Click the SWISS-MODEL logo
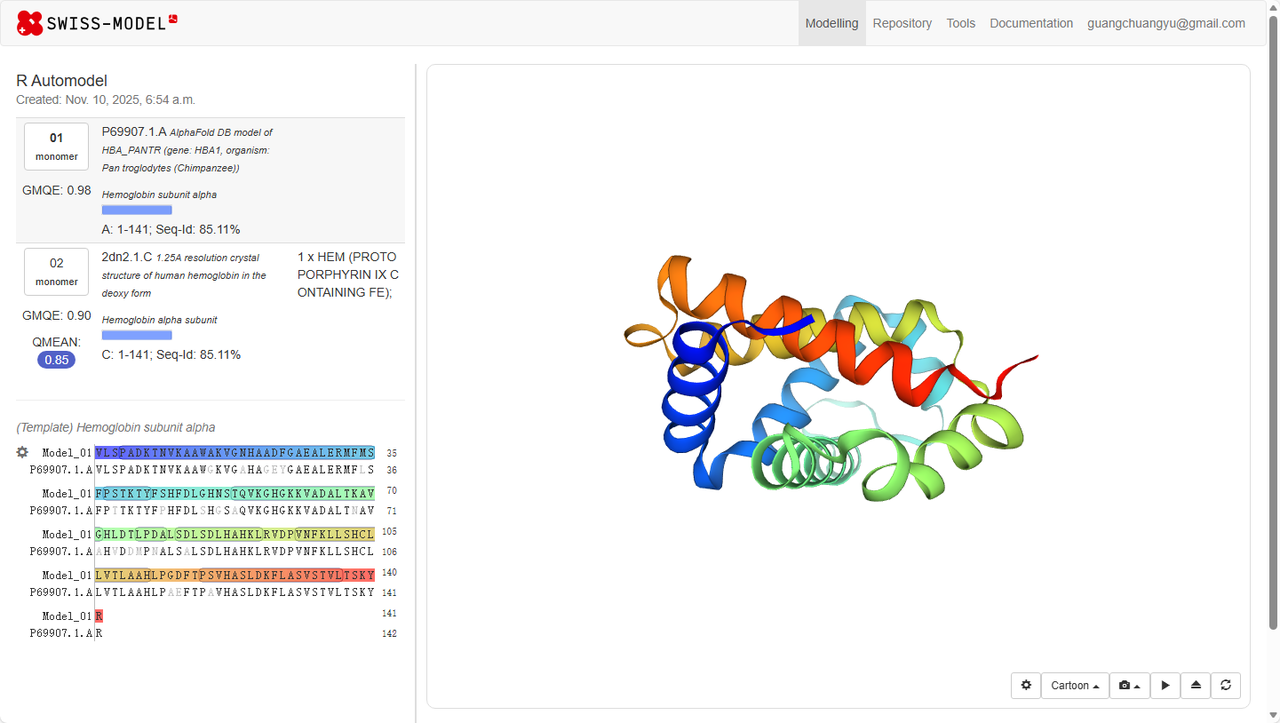Viewport: 1280px width, 723px height. pos(97,22)
